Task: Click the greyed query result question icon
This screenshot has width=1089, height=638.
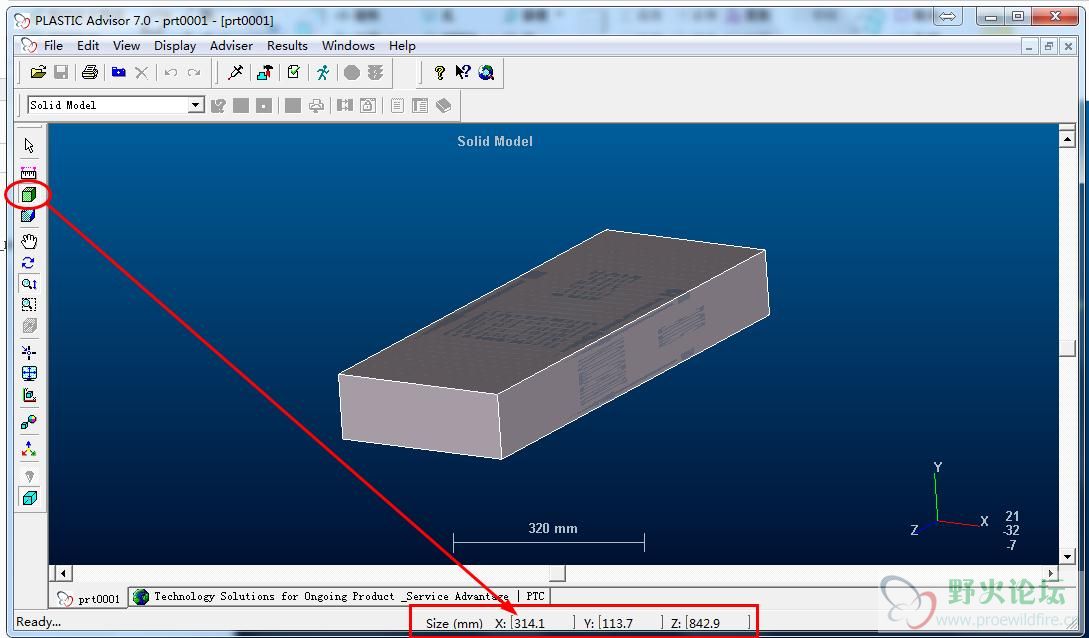Action: (219, 106)
